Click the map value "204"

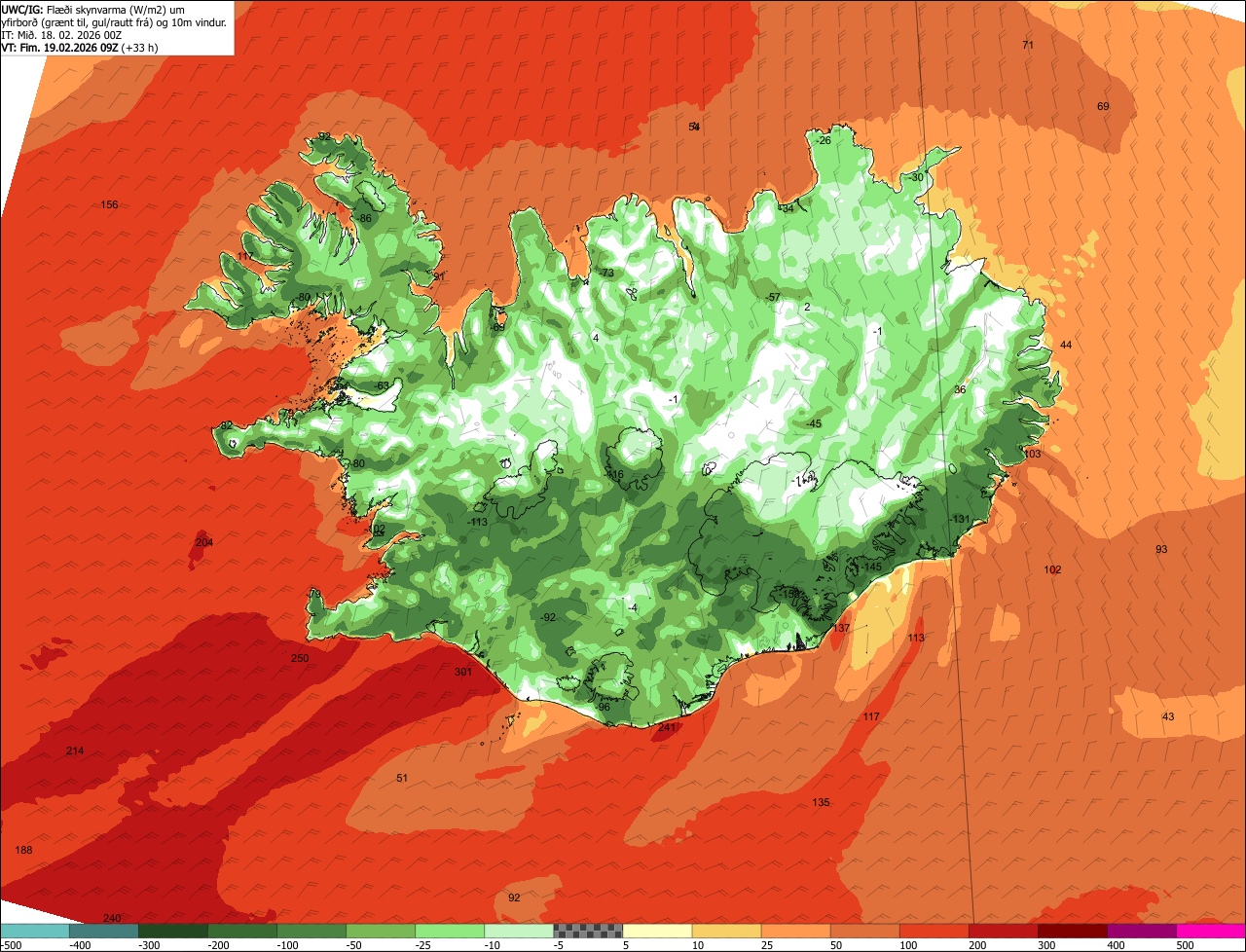pyautogui.click(x=204, y=542)
